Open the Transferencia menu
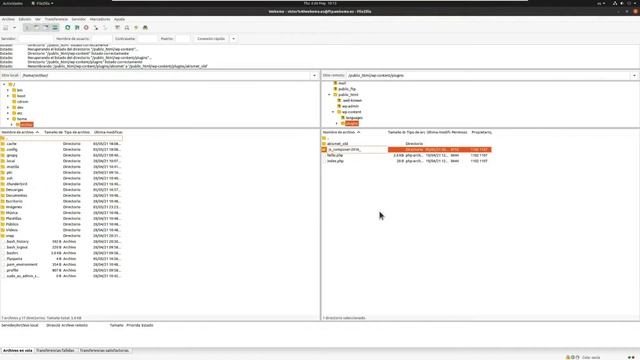The width and height of the screenshot is (640, 360). [x=56, y=19]
